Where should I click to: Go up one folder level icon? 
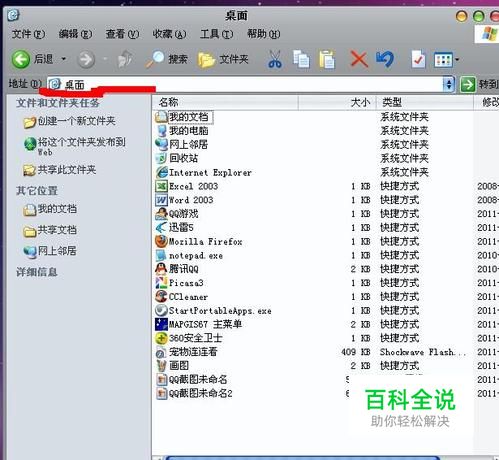coord(125,60)
